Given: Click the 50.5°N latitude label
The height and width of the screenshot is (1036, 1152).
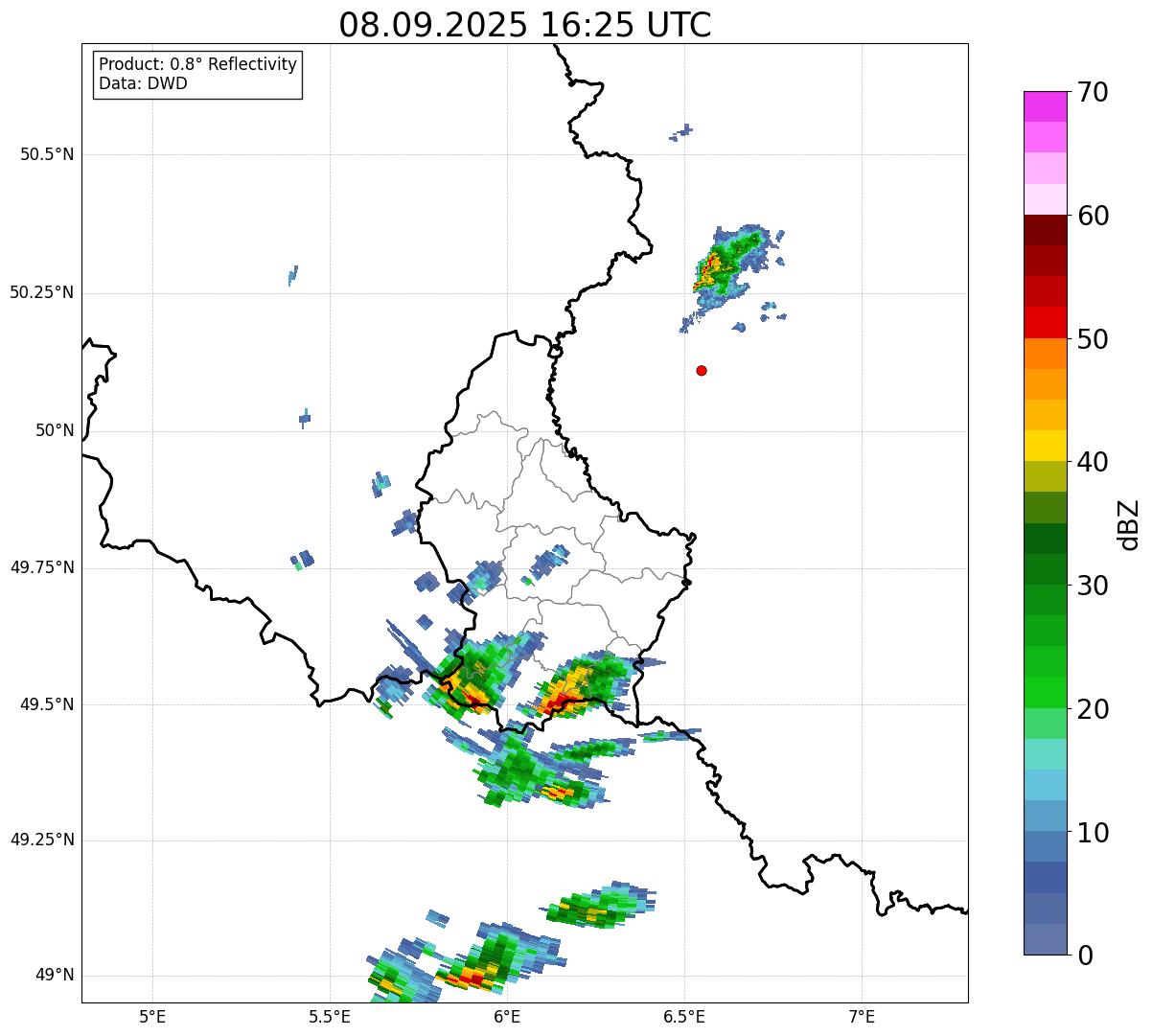Looking at the screenshot, I should pos(47,154).
